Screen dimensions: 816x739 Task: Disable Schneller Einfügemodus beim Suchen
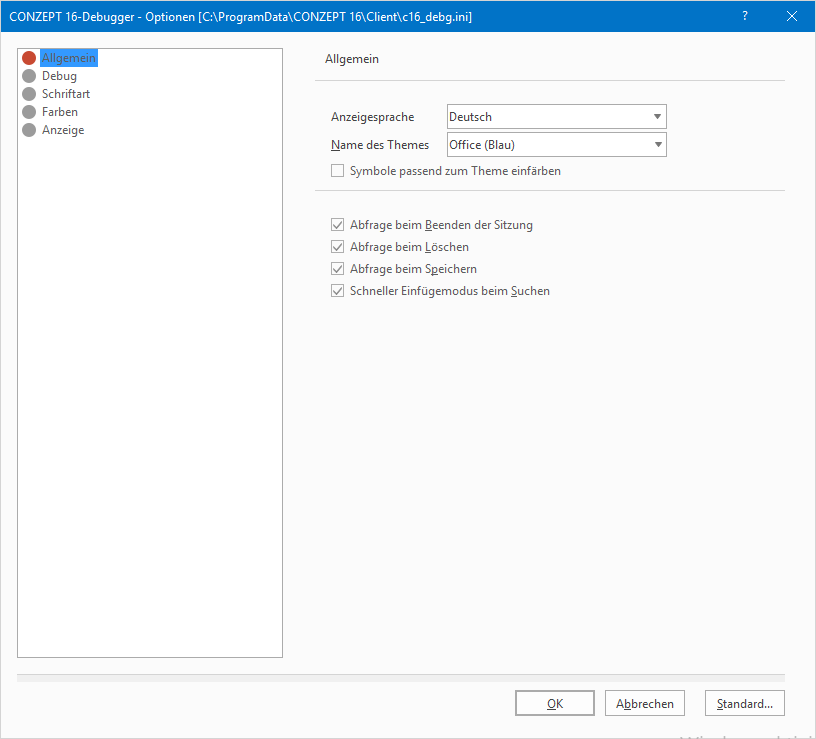point(337,291)
